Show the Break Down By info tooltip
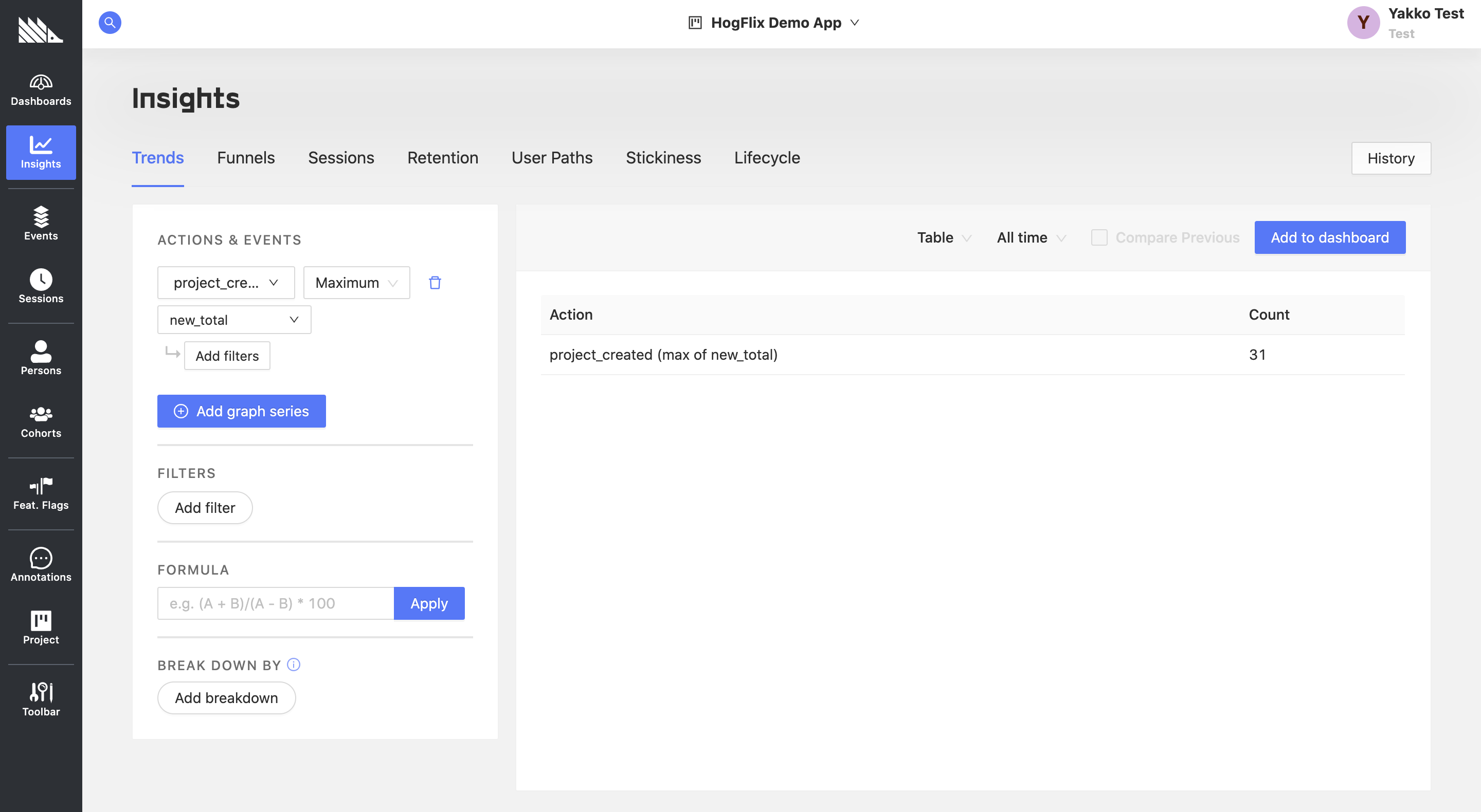Screen dimensions: 1481x812 coord(293,665)
